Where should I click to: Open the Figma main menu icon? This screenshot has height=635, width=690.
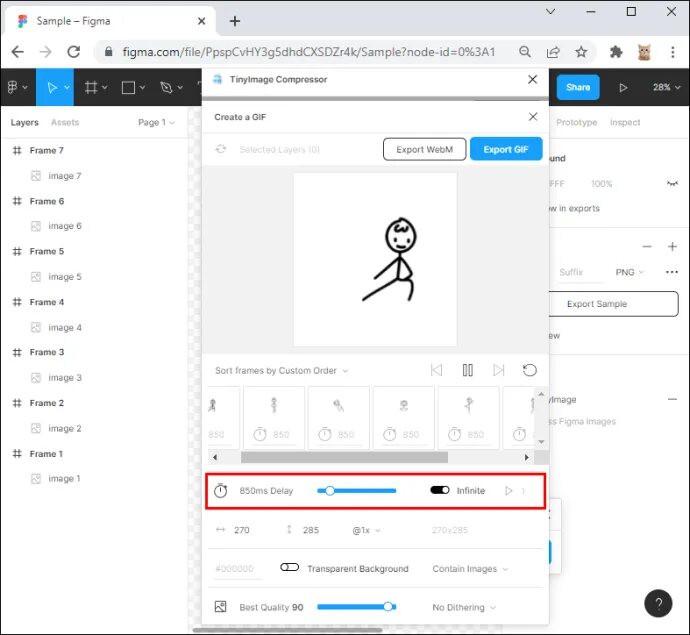pos(13,87)
